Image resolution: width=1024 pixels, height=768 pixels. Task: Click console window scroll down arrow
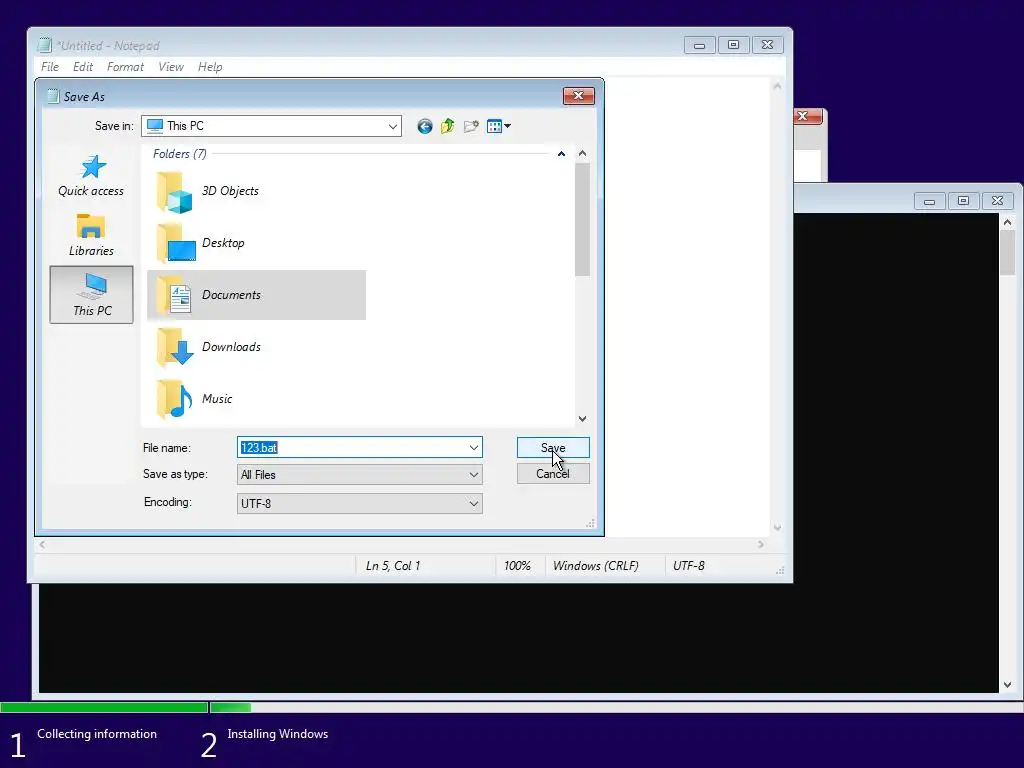click(1008, 685)
